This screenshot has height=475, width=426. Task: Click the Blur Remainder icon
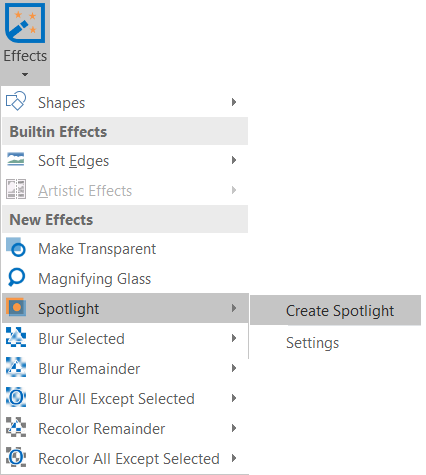(x=16, y=367)
